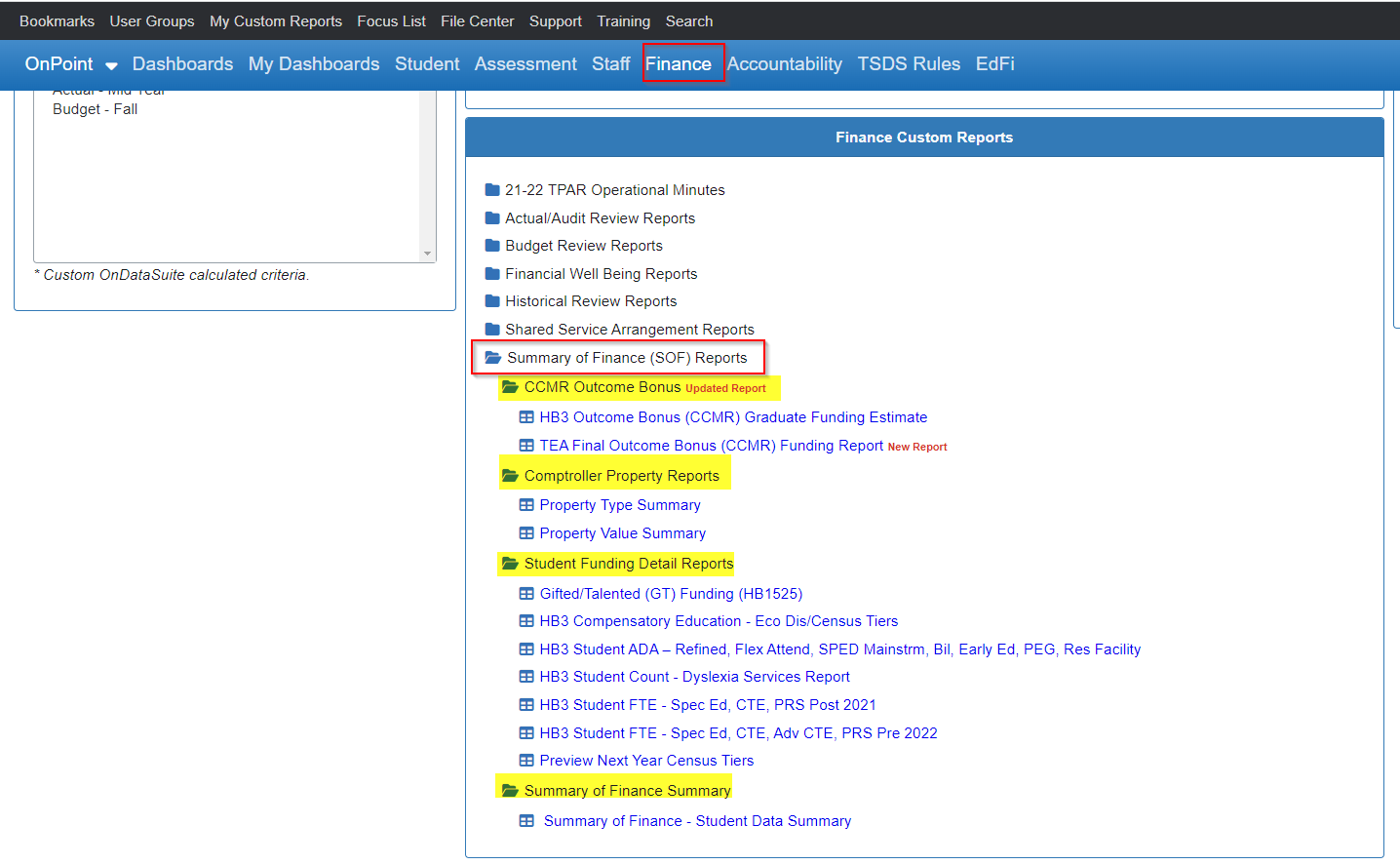Click the folder icon beside Historical Review Reports
Screen dimensions: 1400x865
(x=492, y=300)
